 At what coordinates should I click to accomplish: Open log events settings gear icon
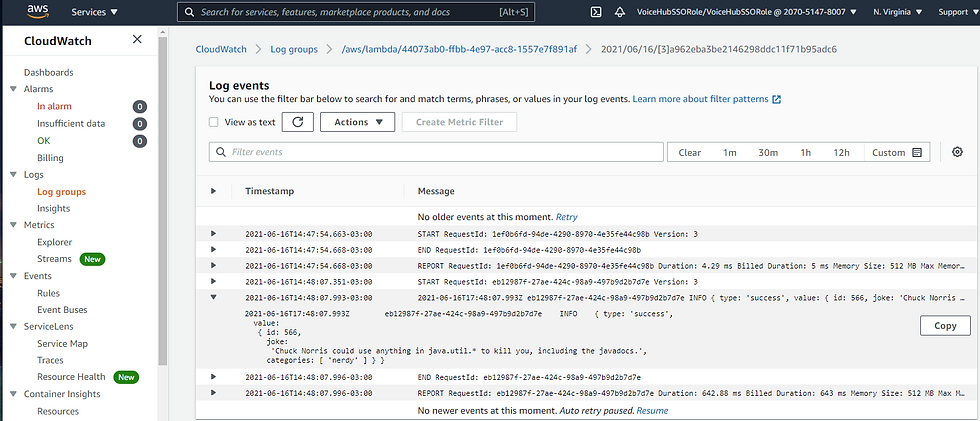[x=957, y=152]
